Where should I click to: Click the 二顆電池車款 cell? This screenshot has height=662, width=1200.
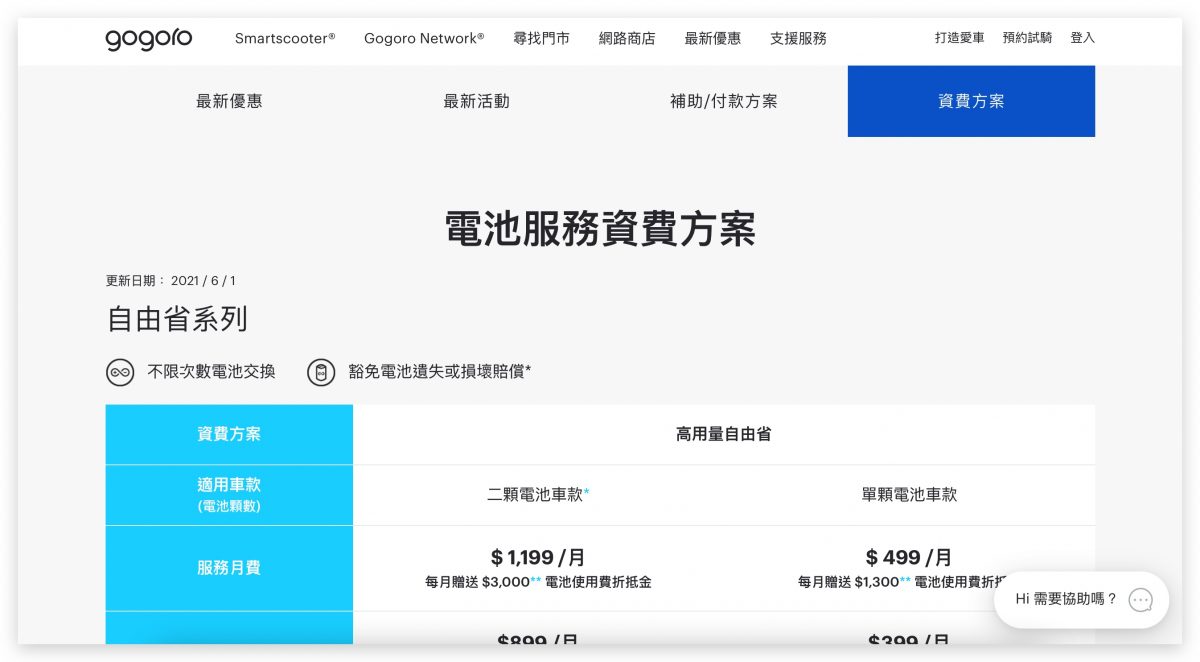pos(538,495)
